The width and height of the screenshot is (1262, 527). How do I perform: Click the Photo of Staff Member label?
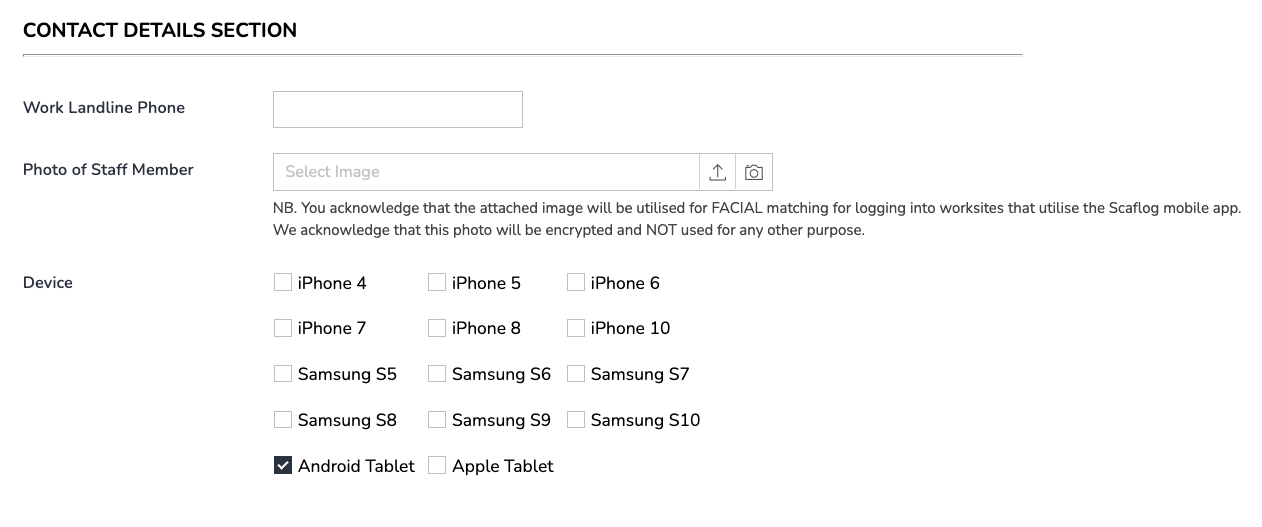pos(108,170)
